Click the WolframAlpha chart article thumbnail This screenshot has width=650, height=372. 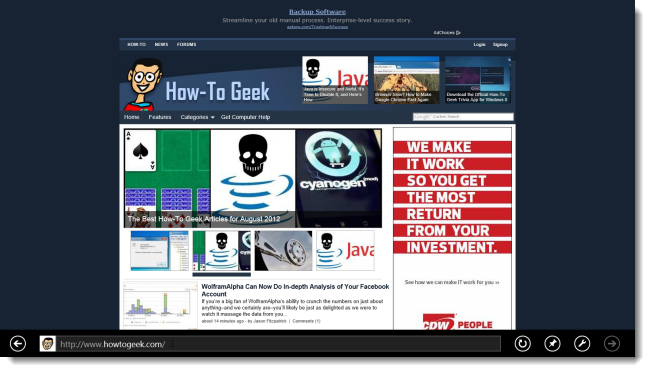[x=160, y=306]
